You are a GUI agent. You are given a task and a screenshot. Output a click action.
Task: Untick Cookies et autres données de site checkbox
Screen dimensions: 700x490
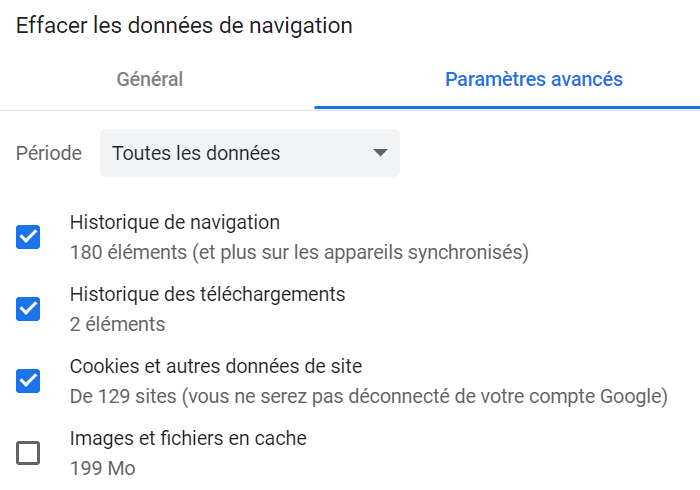coord(28,381)
